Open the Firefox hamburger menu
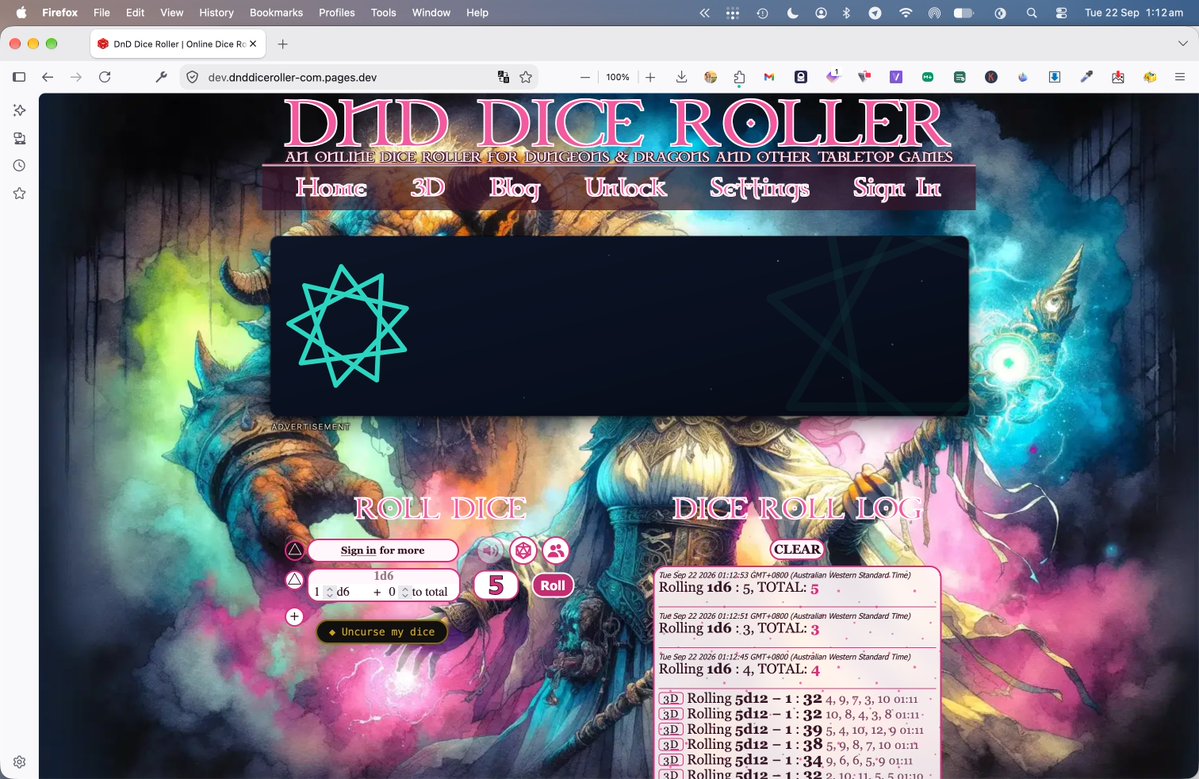 point(1180,77)
